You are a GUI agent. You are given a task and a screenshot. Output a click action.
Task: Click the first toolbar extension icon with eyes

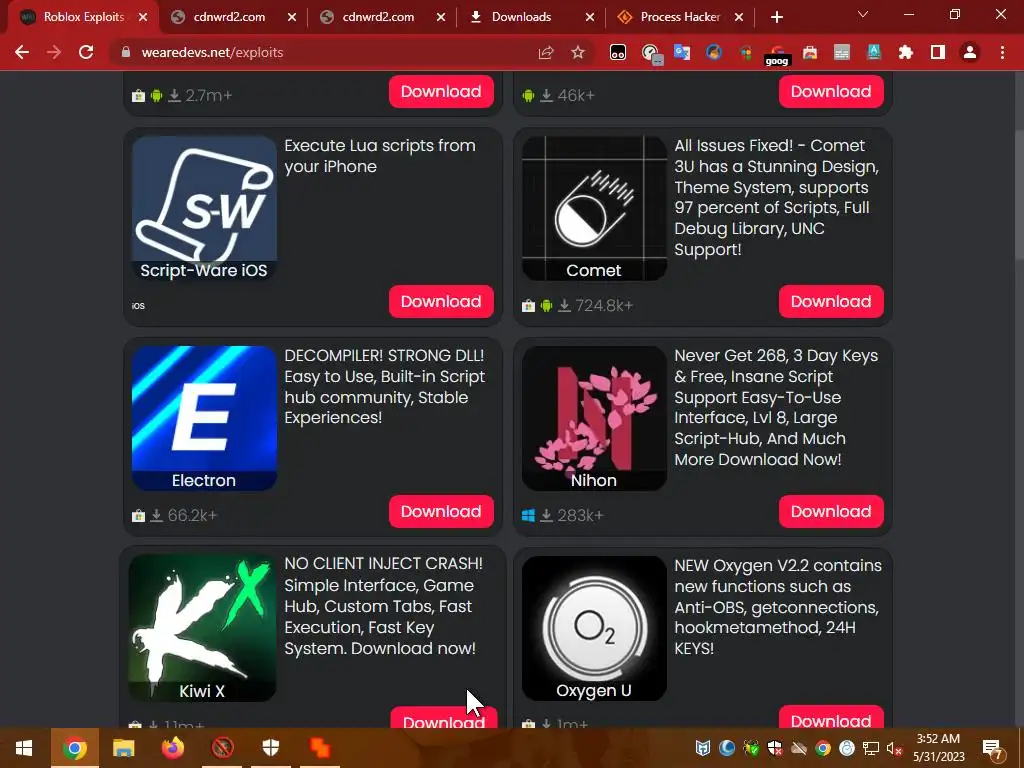point(618,52)
